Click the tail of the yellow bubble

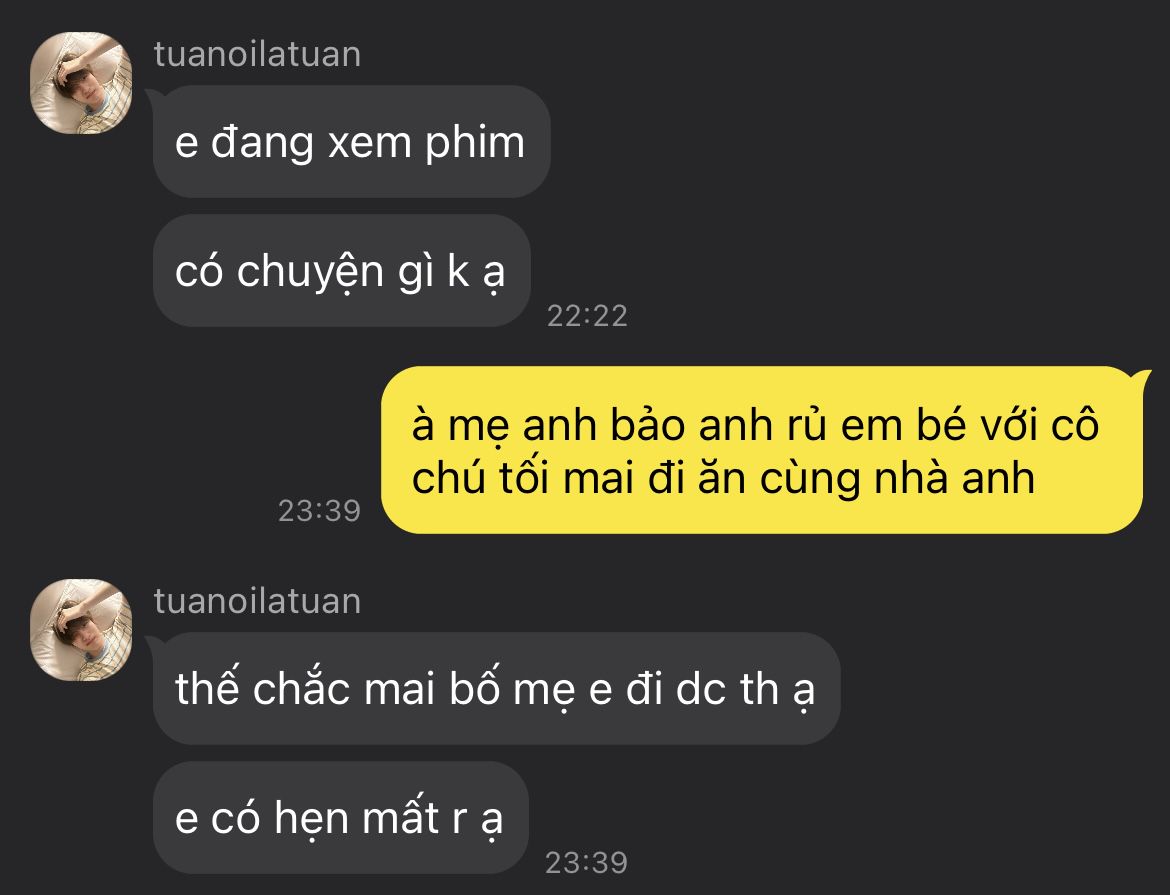pyautogui.click(x=1140, y=377)
